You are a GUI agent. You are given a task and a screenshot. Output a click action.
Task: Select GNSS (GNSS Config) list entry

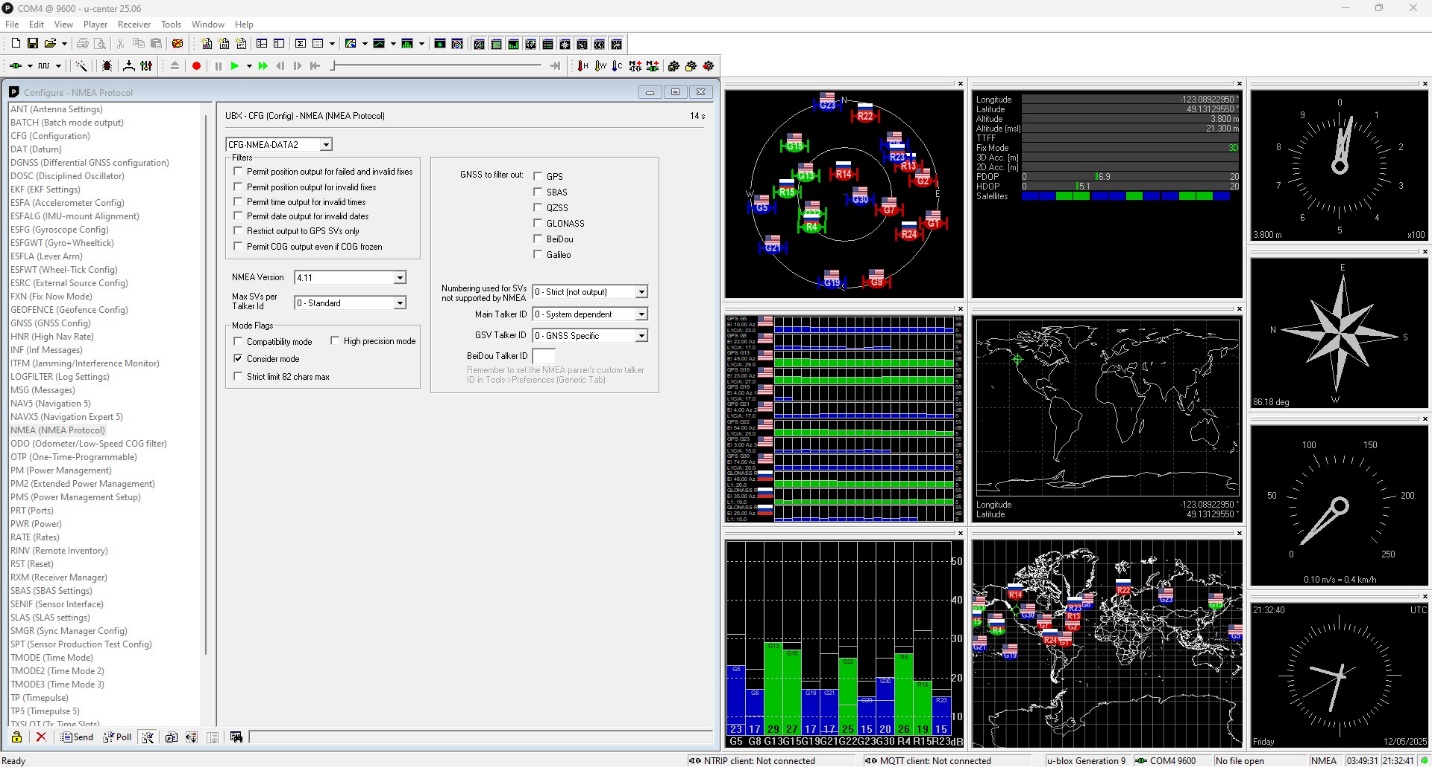pyautogui.click(x=50, y=323)
